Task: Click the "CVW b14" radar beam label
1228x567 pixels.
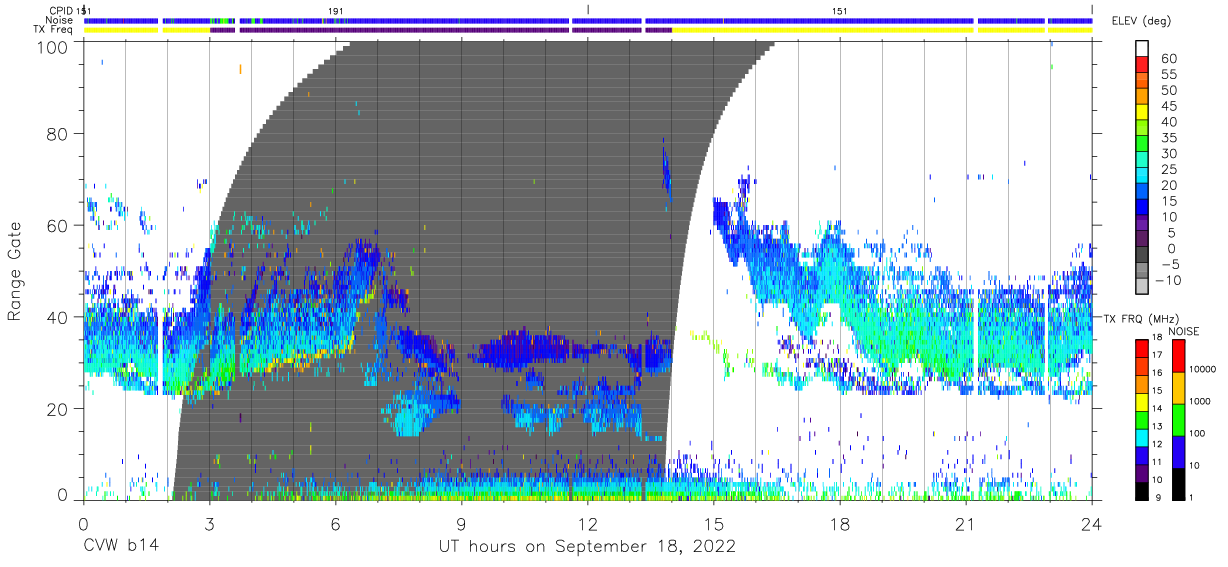Action: (120, 547)
